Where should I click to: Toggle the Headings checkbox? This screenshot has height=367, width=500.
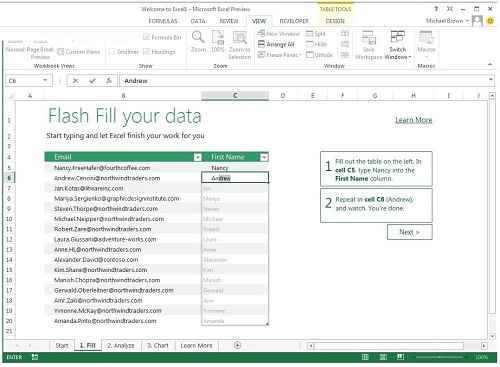(146, 52)
